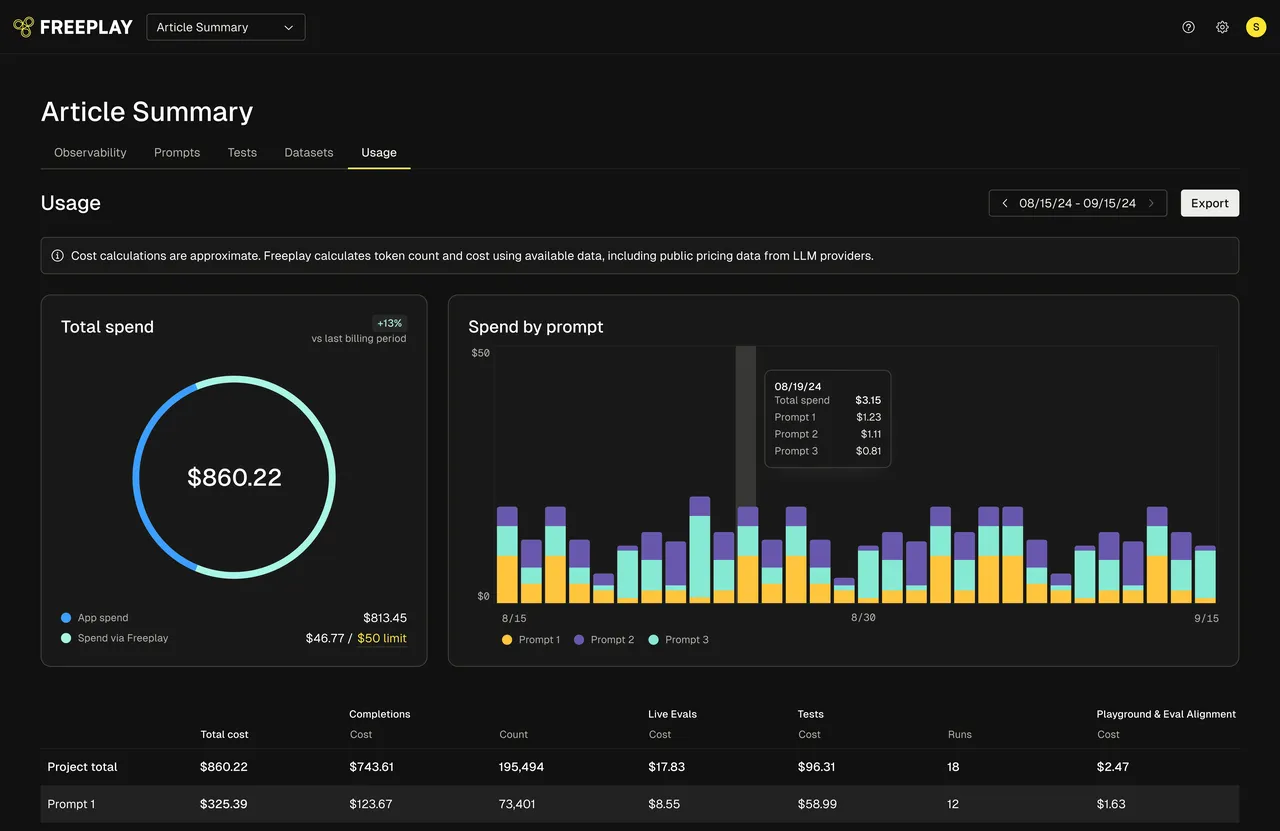Open the help question mark icon
This screenshot has height=831, width=1280.
coord(1188,27)
